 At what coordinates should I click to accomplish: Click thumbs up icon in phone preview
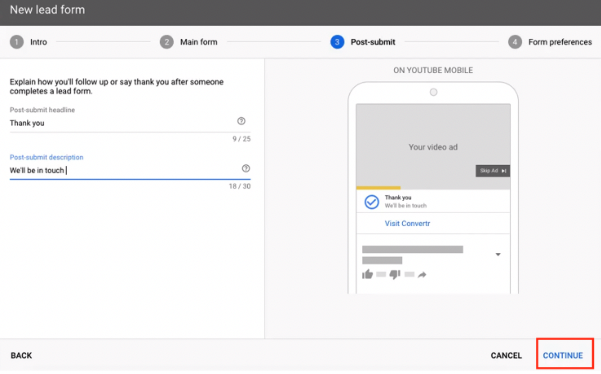(x=367, y=274)
